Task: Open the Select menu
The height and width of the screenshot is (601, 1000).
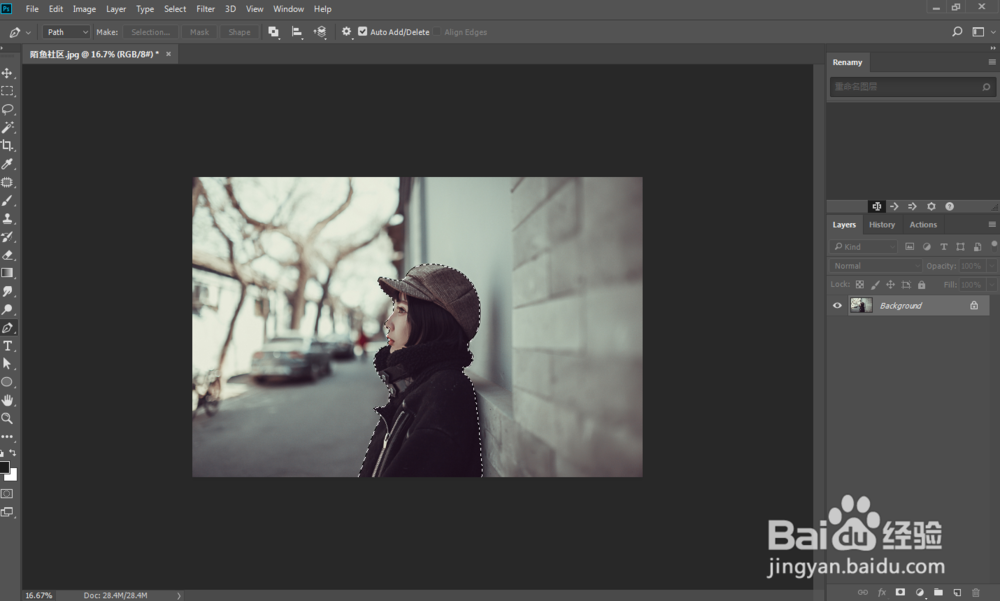Action: pyautogui.click(x=175, y=9)
